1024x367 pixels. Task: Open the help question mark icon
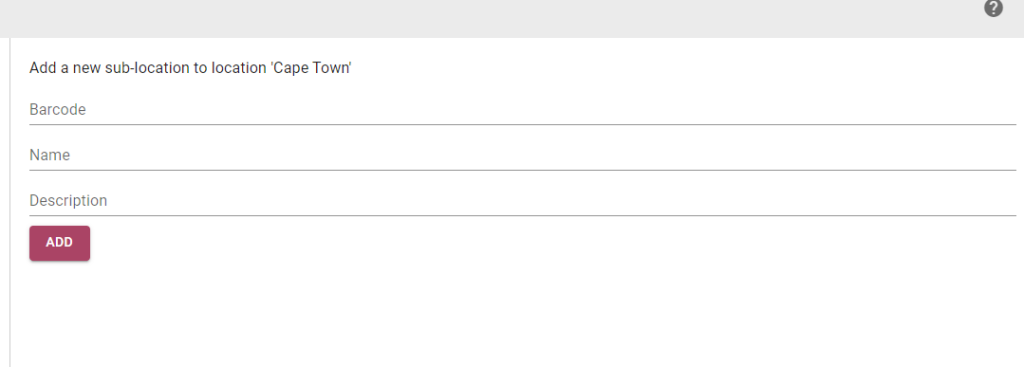click(x=993, y=8)
